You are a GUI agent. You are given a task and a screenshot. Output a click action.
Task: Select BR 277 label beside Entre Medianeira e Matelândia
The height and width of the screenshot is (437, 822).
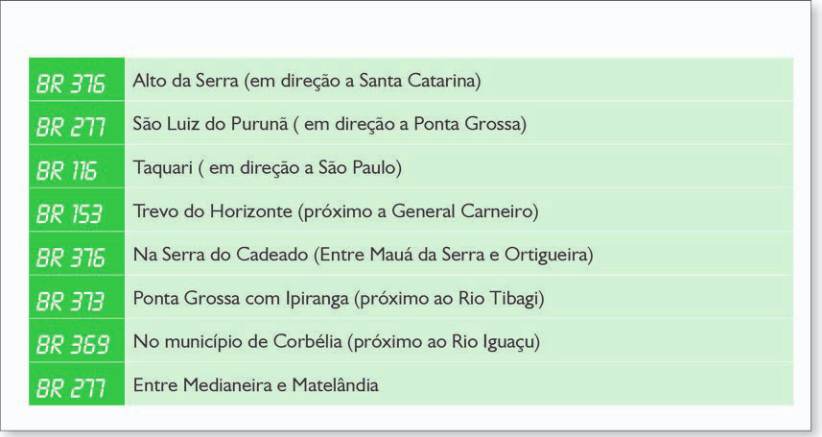coord(70,388)
